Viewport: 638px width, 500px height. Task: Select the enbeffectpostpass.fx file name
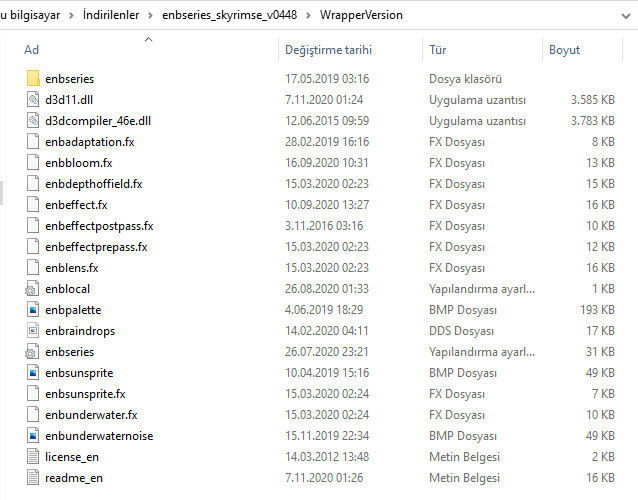pyautogui.click(x=99, y=226)
